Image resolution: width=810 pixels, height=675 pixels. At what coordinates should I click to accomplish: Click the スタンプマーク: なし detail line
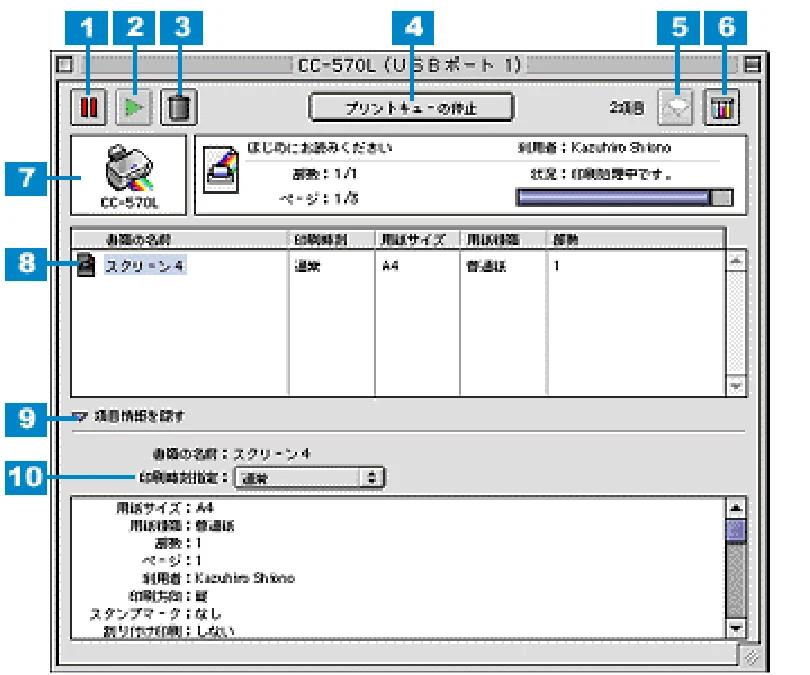[155, 614]
